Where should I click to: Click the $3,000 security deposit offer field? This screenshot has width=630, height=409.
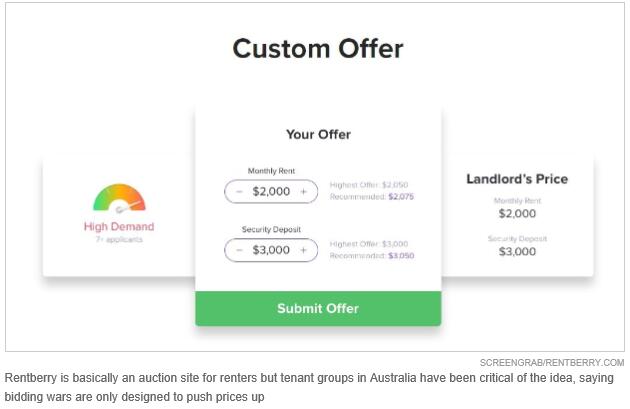[x=271, y=250]
